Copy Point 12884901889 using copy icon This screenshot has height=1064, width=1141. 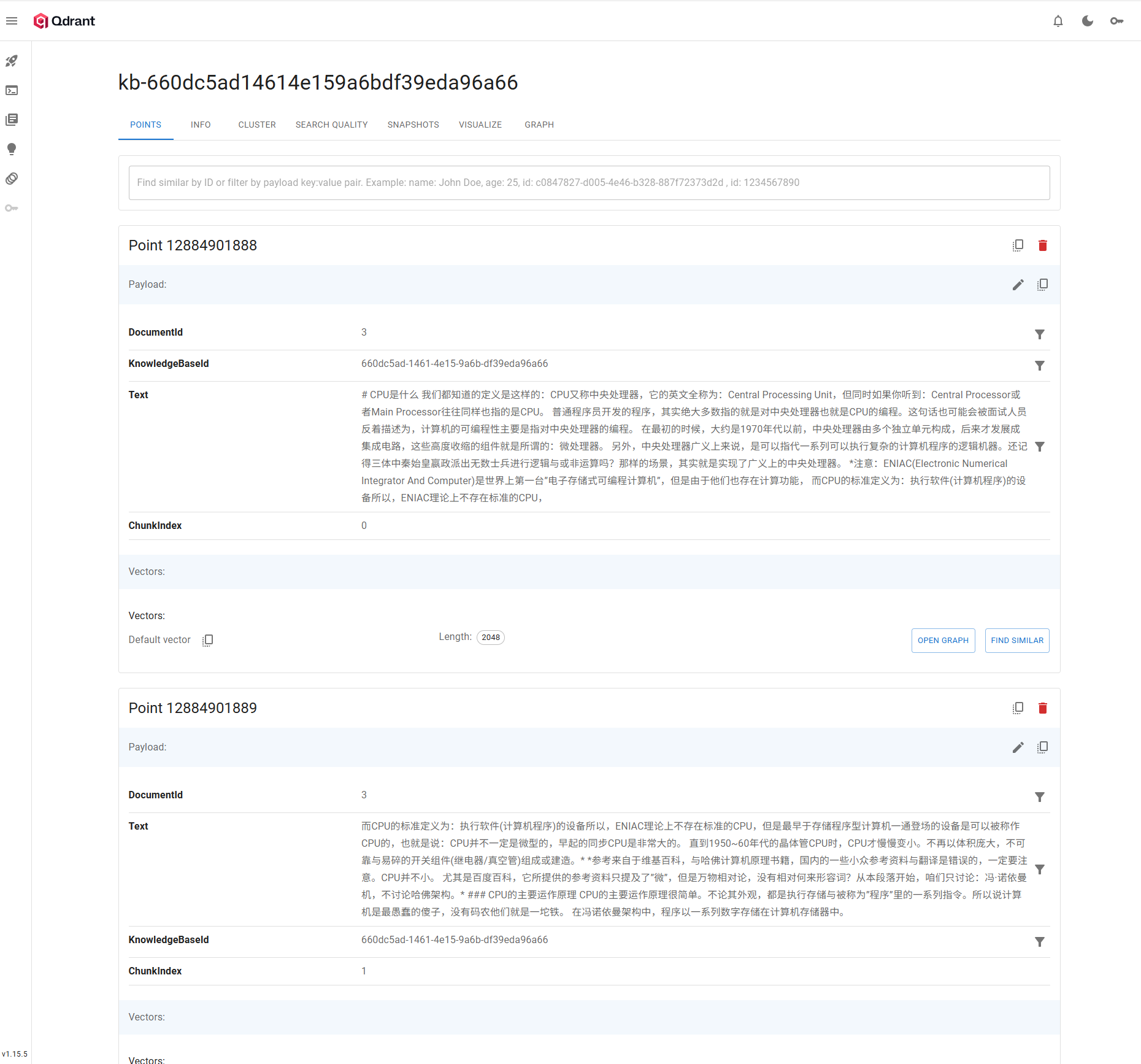[x=1018, y=708]
